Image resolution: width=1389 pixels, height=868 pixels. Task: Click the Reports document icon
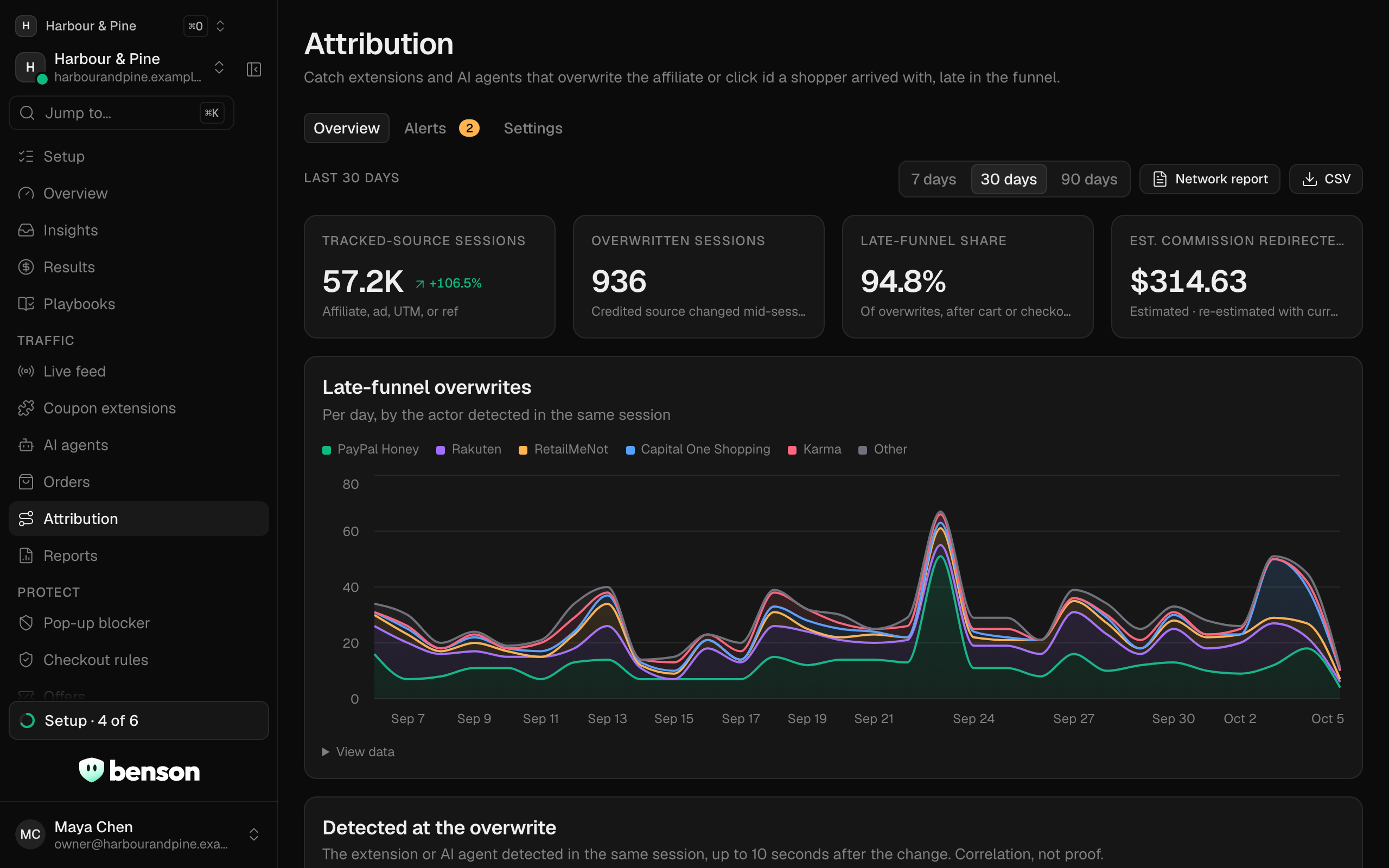(x=26, y=556)
